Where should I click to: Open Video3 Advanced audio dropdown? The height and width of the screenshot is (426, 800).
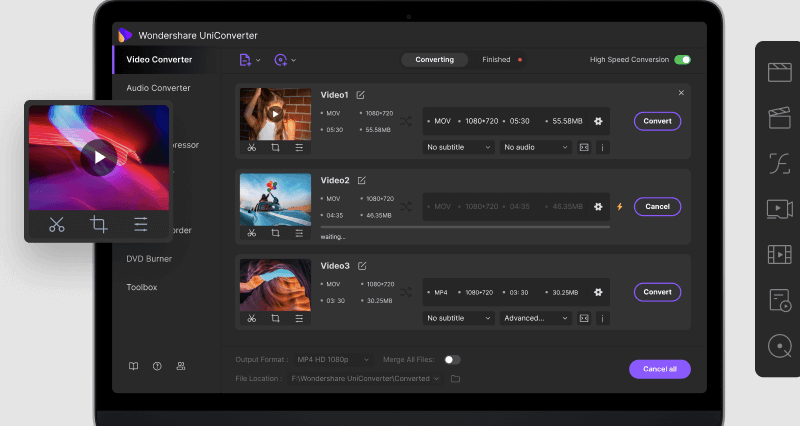(535, 318)
